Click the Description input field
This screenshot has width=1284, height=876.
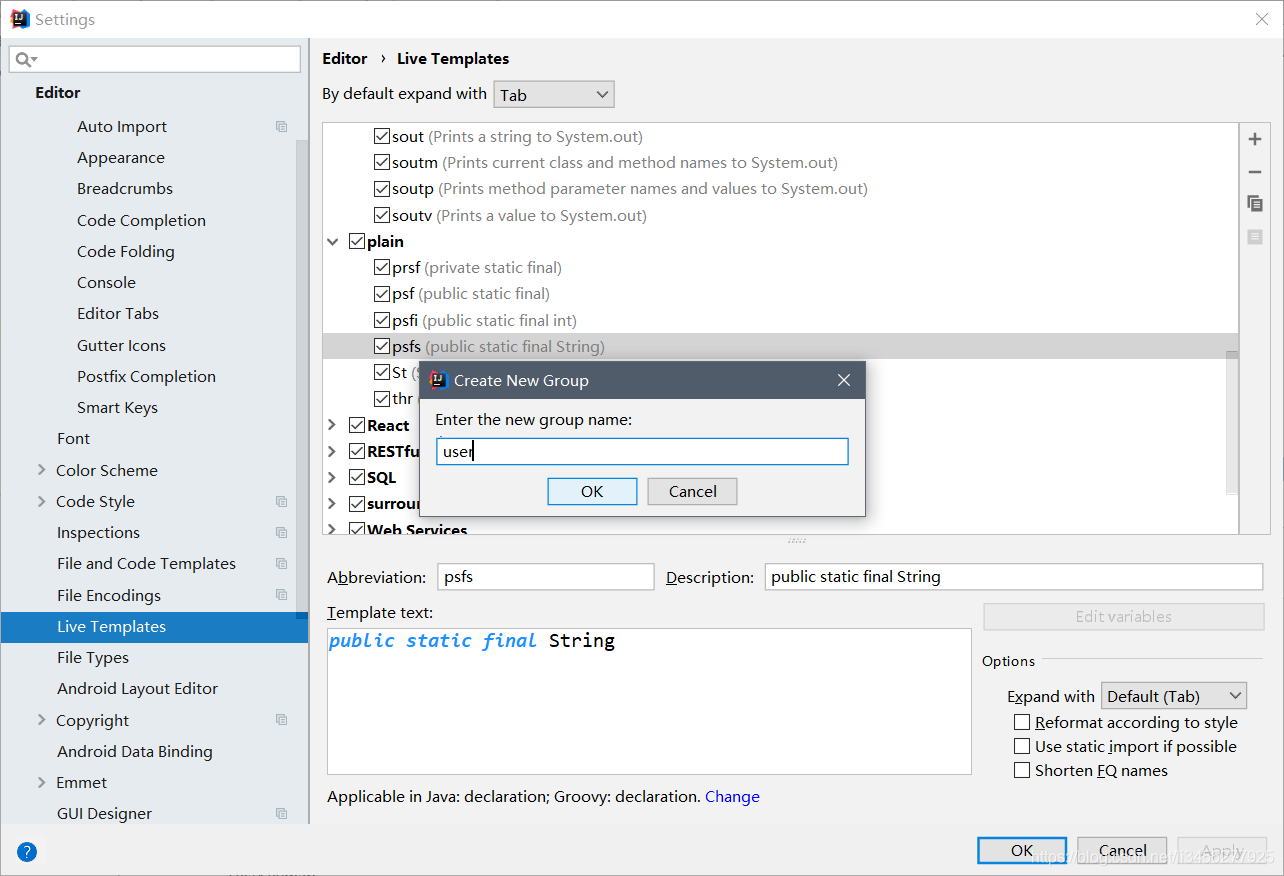(1014, 576)
